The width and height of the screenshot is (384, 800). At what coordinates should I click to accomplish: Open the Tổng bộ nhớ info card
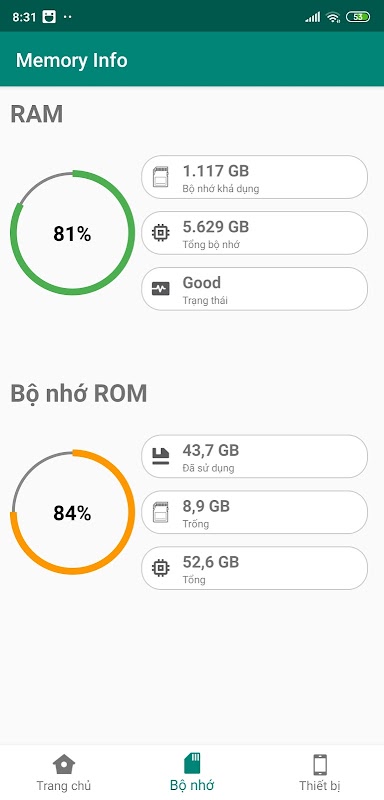click(x=254, y=233)
